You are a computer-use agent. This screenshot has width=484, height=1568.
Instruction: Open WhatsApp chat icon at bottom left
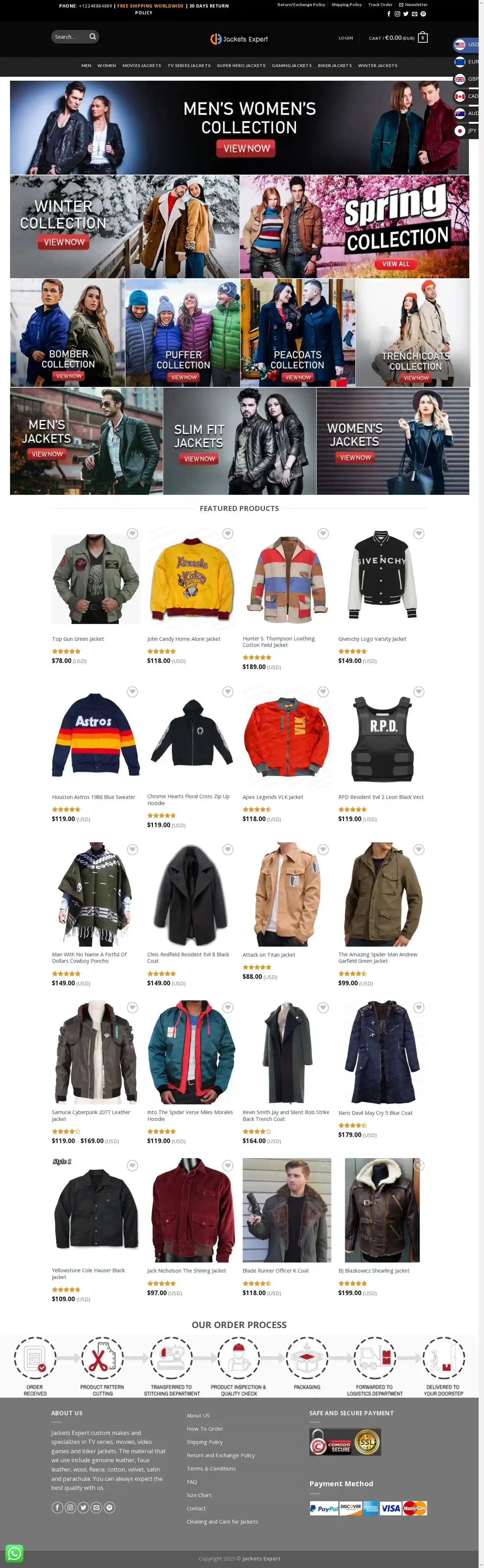point(14,1553)
